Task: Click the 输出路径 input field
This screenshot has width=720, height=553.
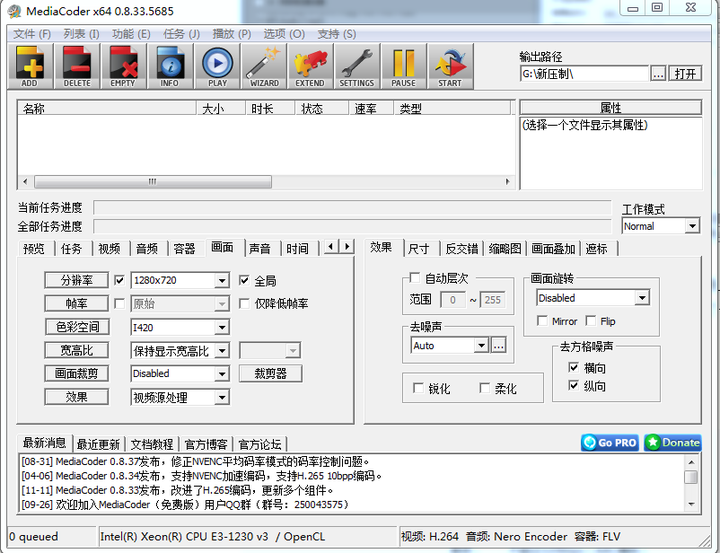Action: (x=584, y=73)
